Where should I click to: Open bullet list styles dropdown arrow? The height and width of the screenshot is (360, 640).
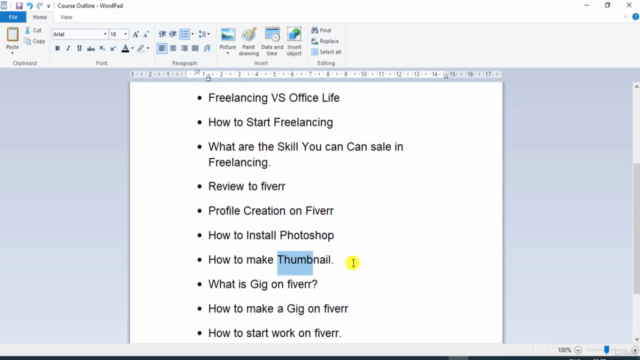click(x=193, y=34)
